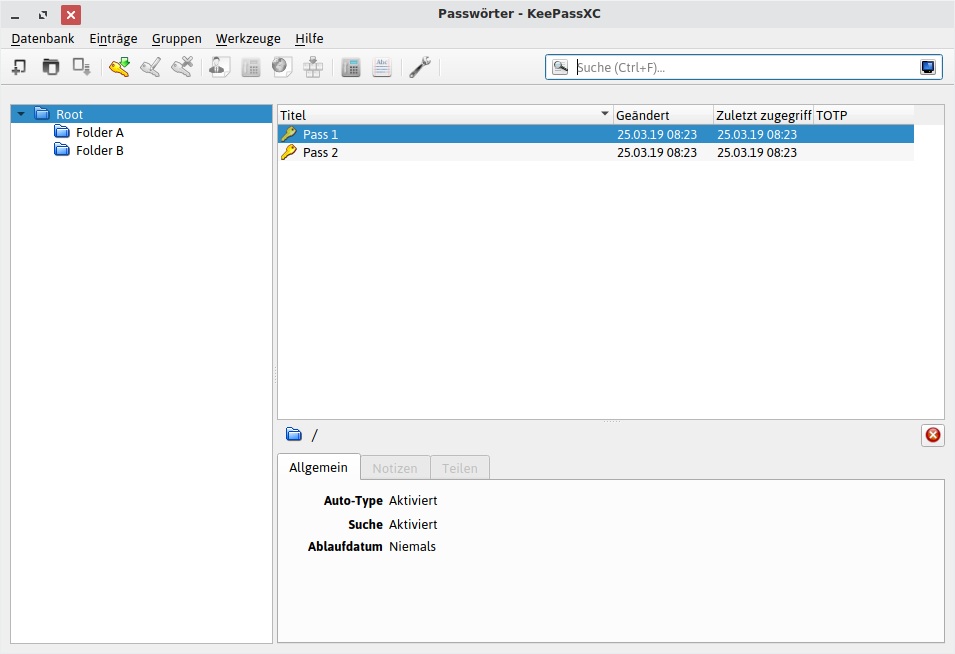Maximize the KeePassXC window
Image resolution: width=955 pixels, height=654 pixels.
tap(43, 15)
